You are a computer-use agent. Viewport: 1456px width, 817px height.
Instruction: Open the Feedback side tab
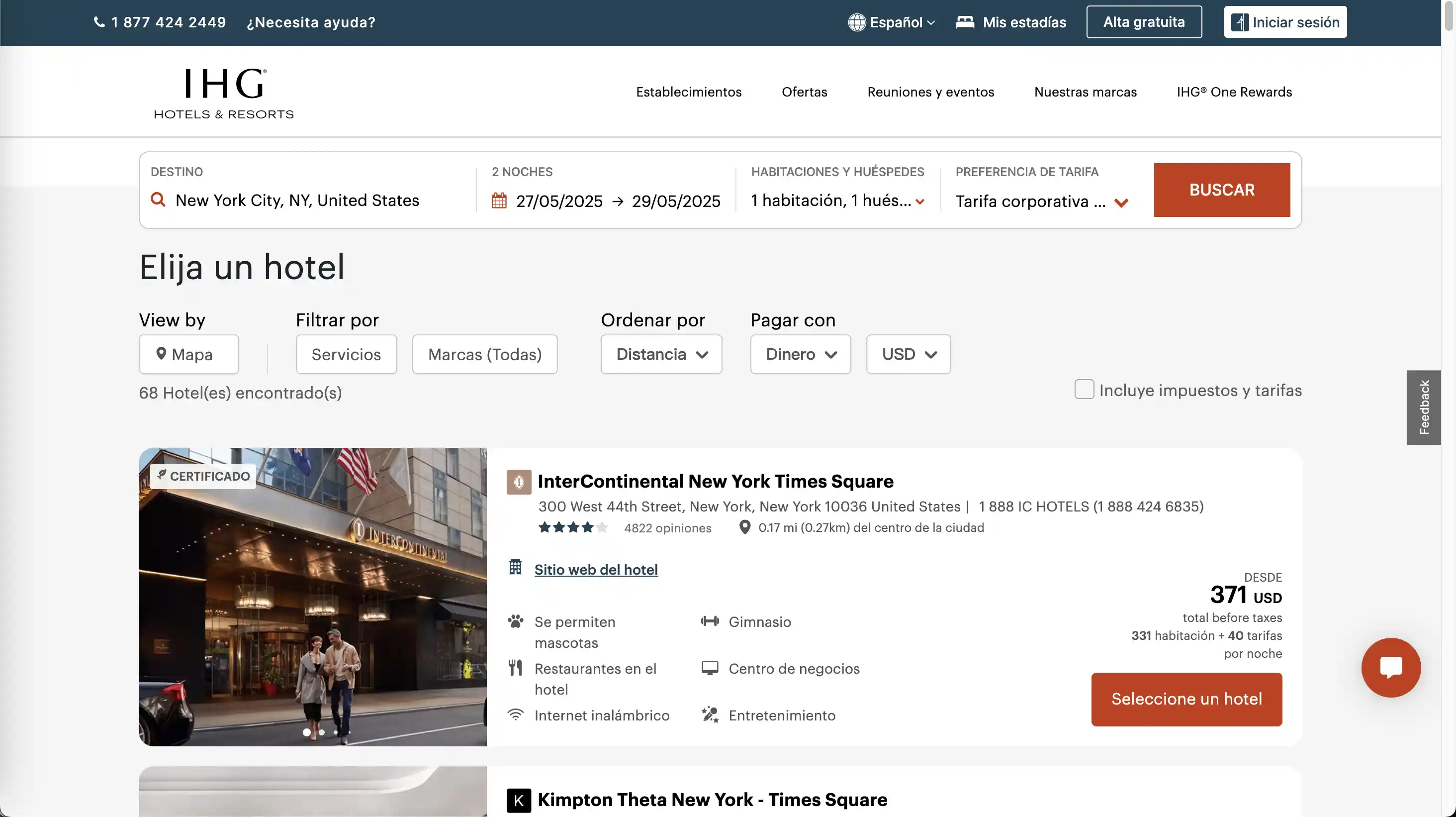point(1424,407)
